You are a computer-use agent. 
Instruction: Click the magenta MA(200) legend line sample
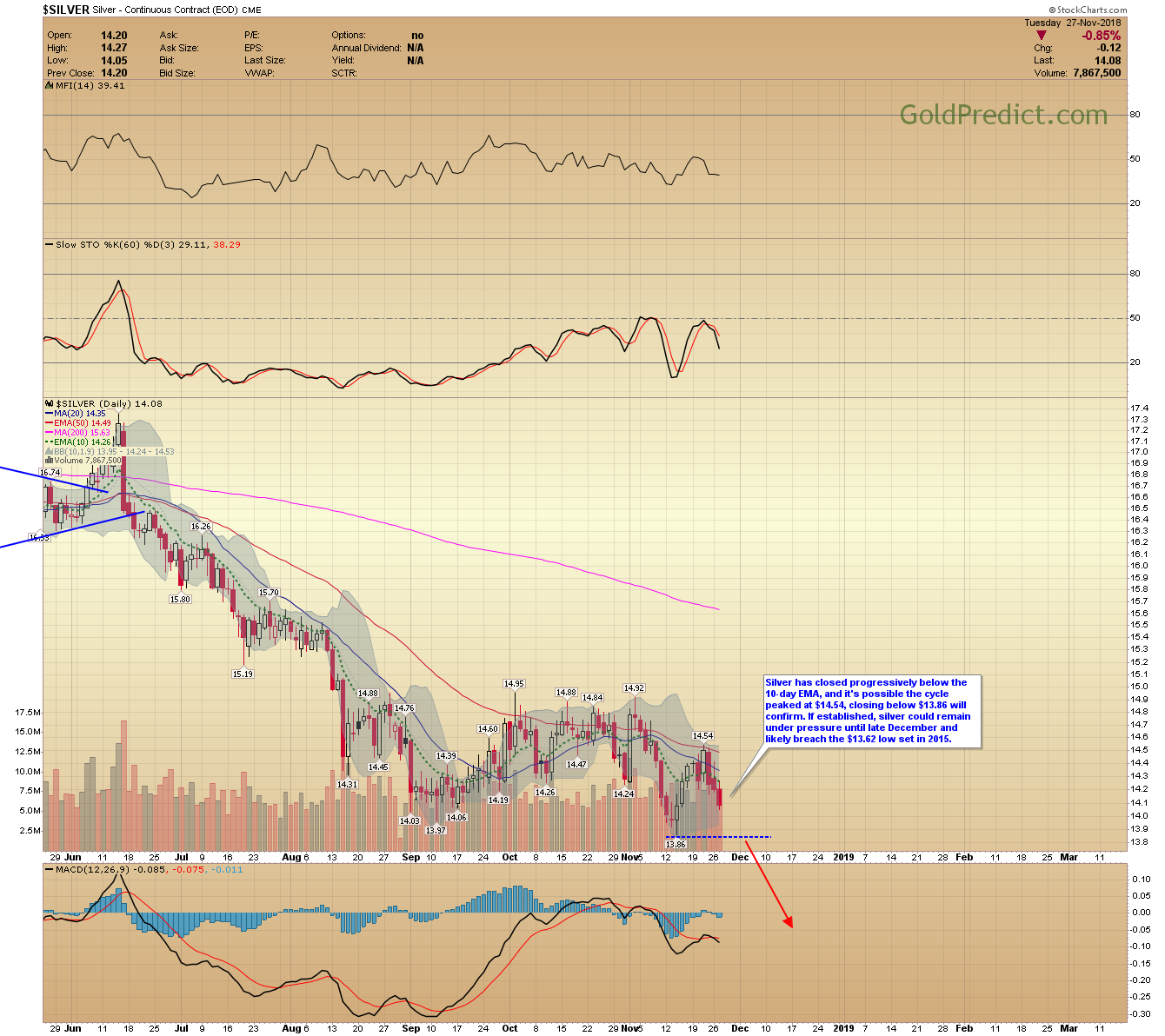point(50,433)
